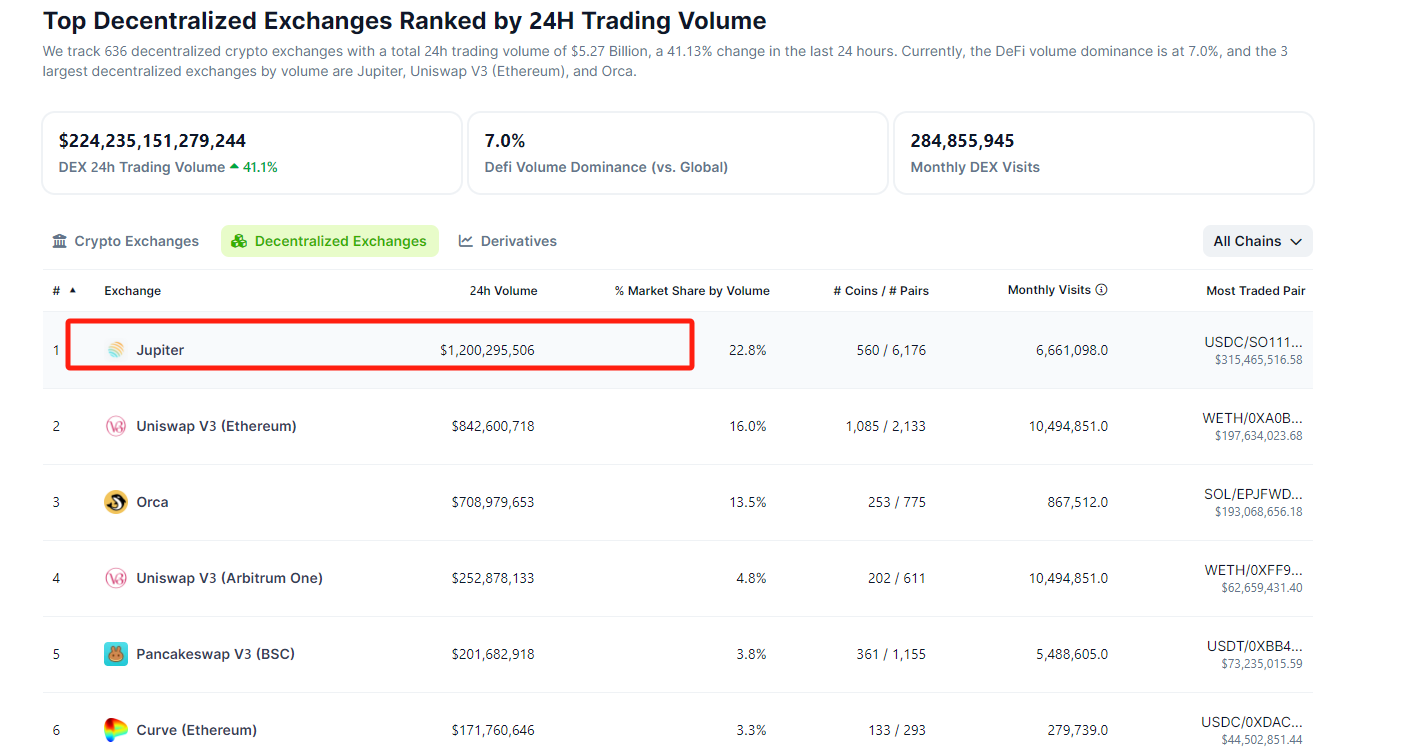Switch to the Crypto Exchanges tab
Screen dimensions: 1426x748
click(126, 241)
